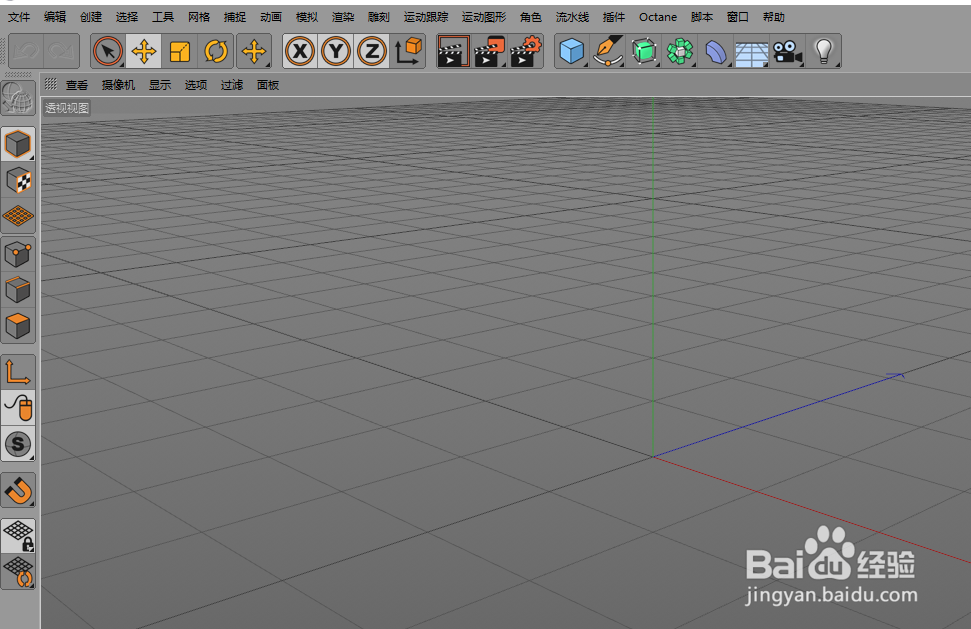Toggle the coordinate system icon
This screenshot has width=971, height=629.
point(408,51)
